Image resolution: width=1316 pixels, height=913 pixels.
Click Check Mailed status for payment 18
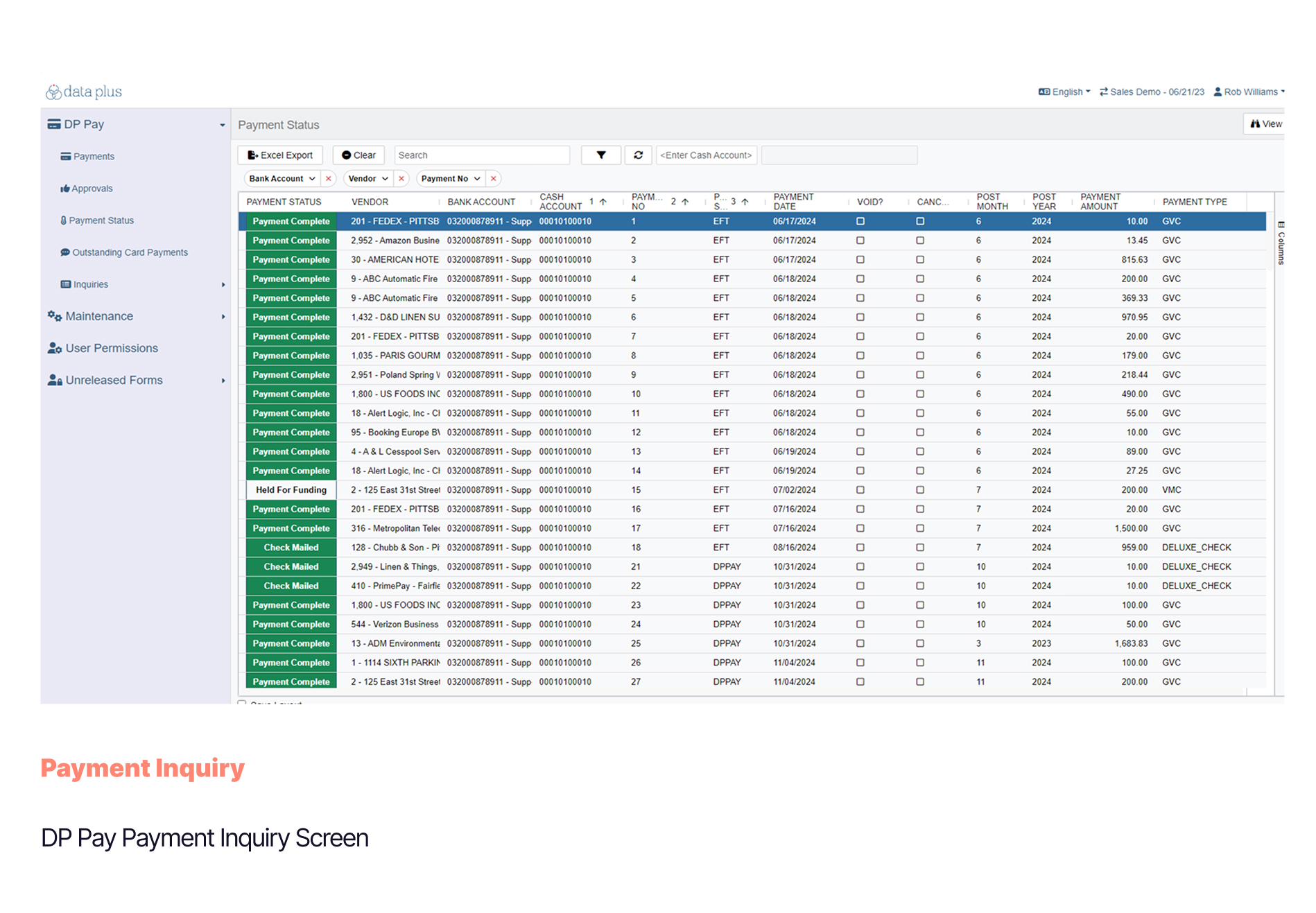[x=291, y=548]
